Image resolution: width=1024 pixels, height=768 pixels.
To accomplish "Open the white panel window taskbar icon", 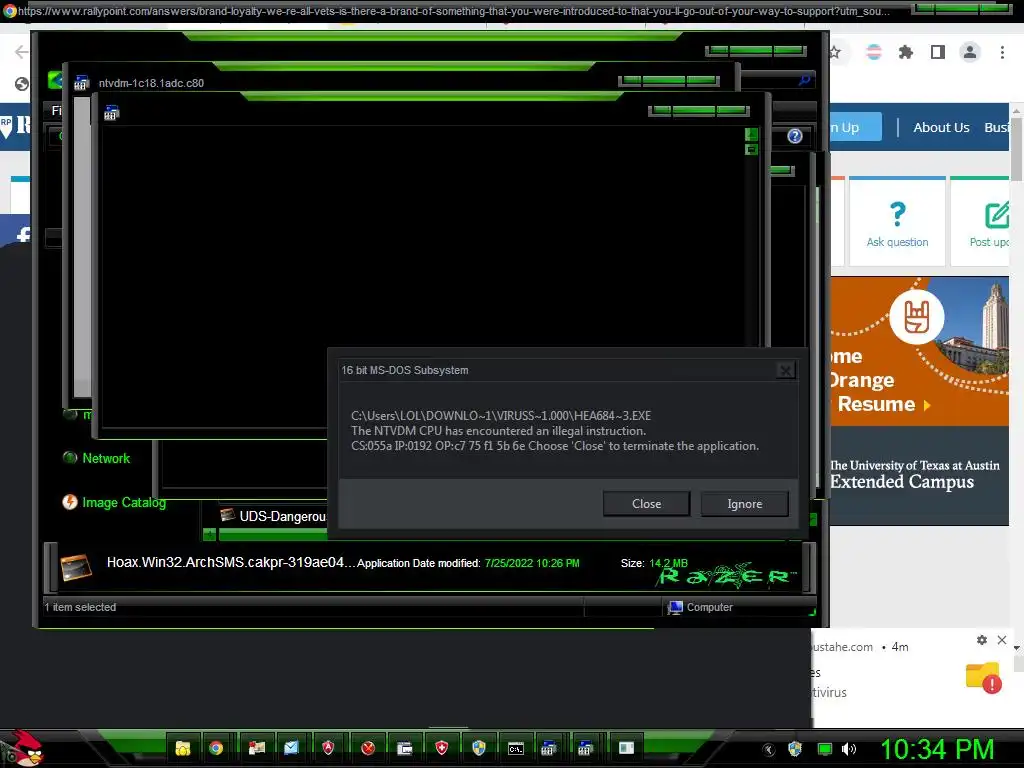I will click(x=626, y=748).
